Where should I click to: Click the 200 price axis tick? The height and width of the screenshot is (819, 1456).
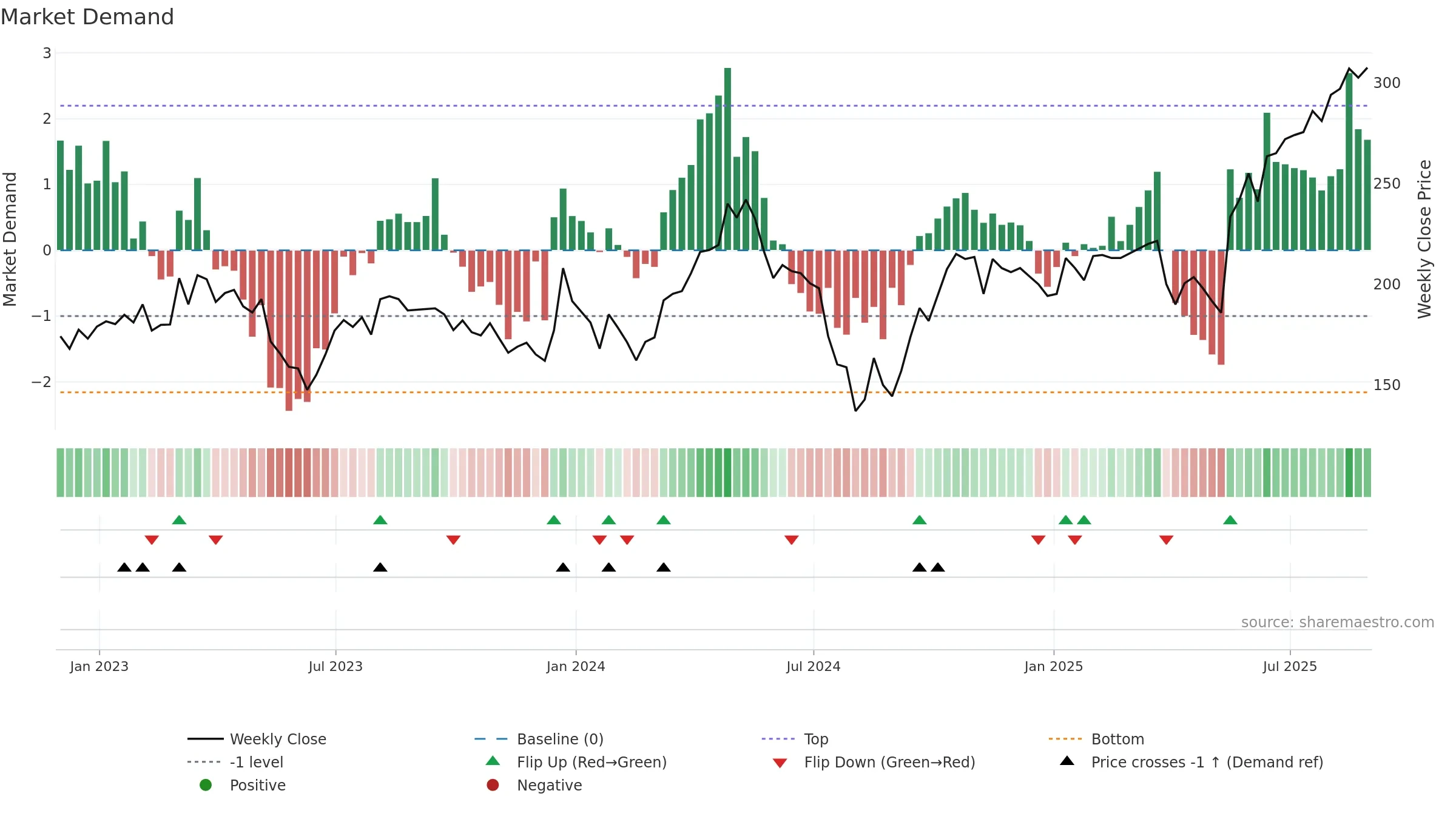click(x=1387, y=284)
